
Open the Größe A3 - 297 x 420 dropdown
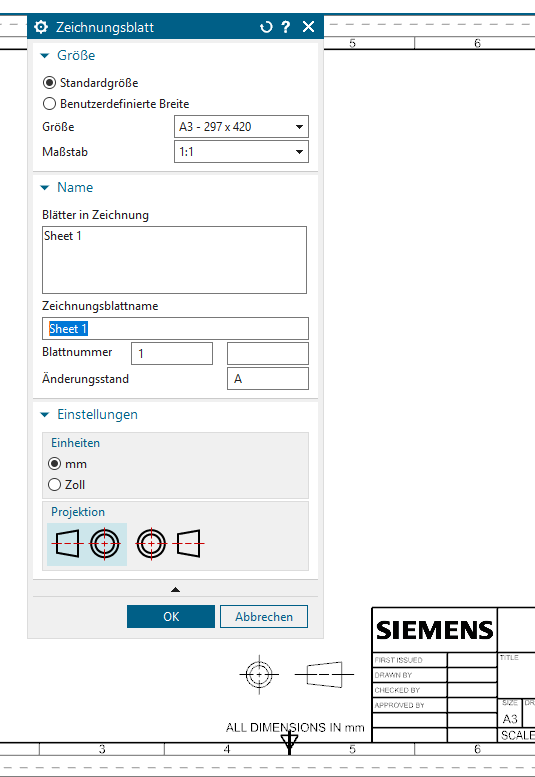pyautogui.click(x=241, y=127)
